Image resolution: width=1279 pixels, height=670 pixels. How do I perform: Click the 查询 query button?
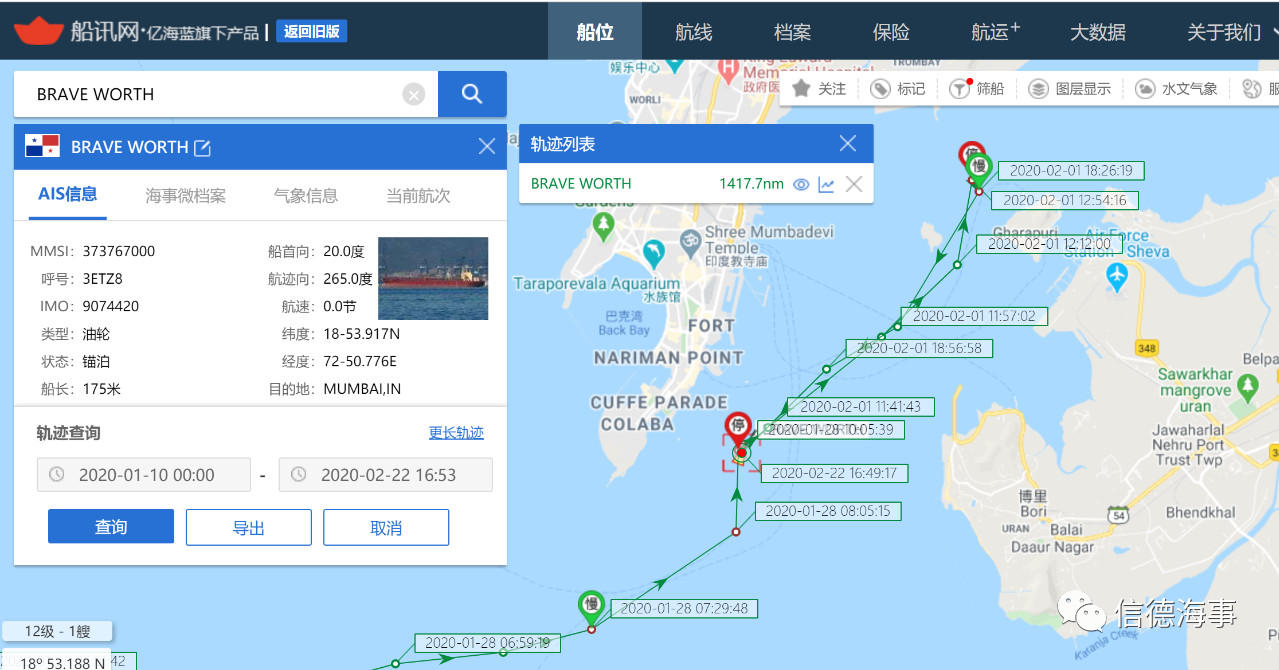tap(111, 527)
